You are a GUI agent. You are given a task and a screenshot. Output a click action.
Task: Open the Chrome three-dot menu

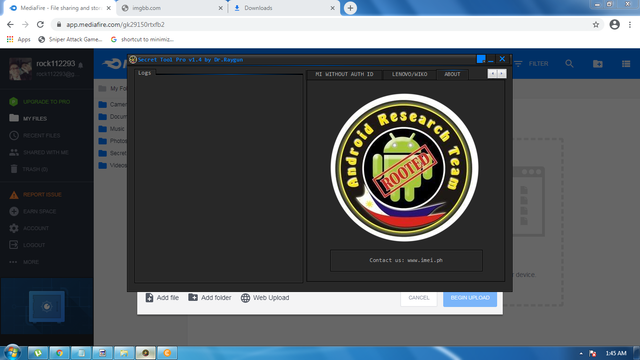(630, 24)
